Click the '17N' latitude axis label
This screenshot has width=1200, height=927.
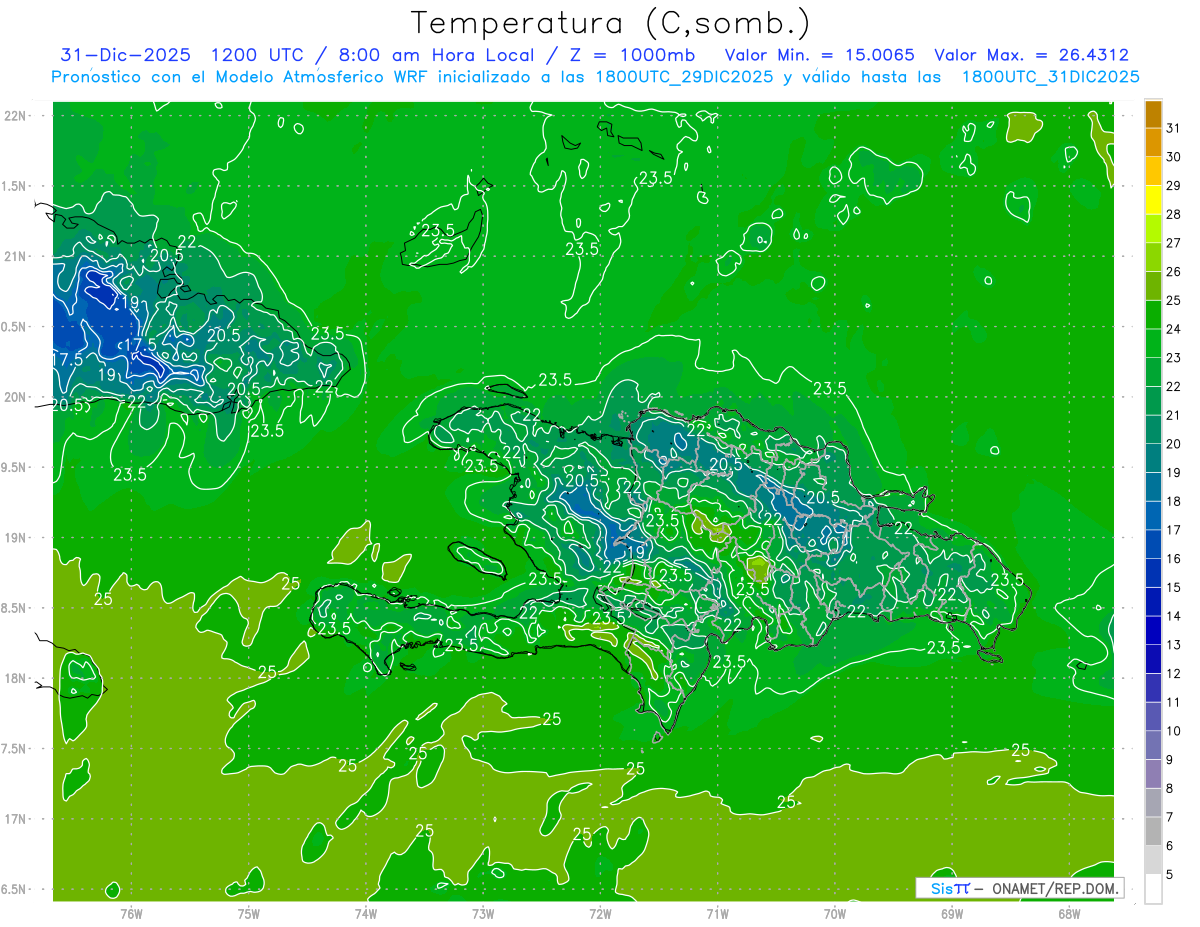16,819
